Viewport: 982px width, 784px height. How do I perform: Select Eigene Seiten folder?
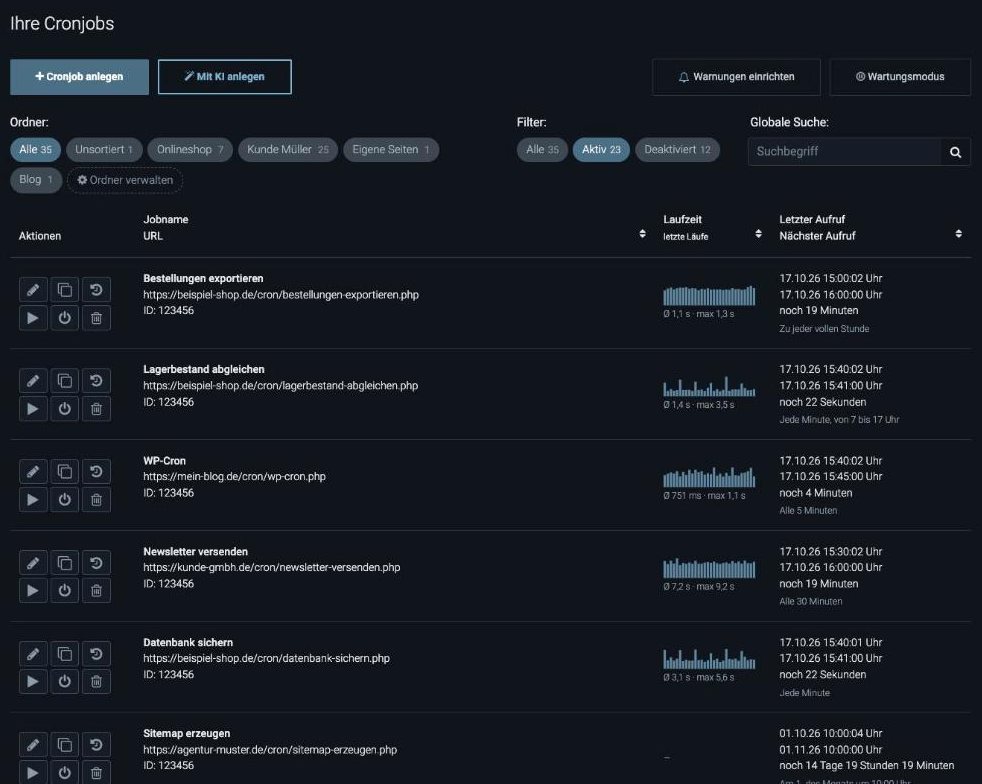(x=391, y=150)
